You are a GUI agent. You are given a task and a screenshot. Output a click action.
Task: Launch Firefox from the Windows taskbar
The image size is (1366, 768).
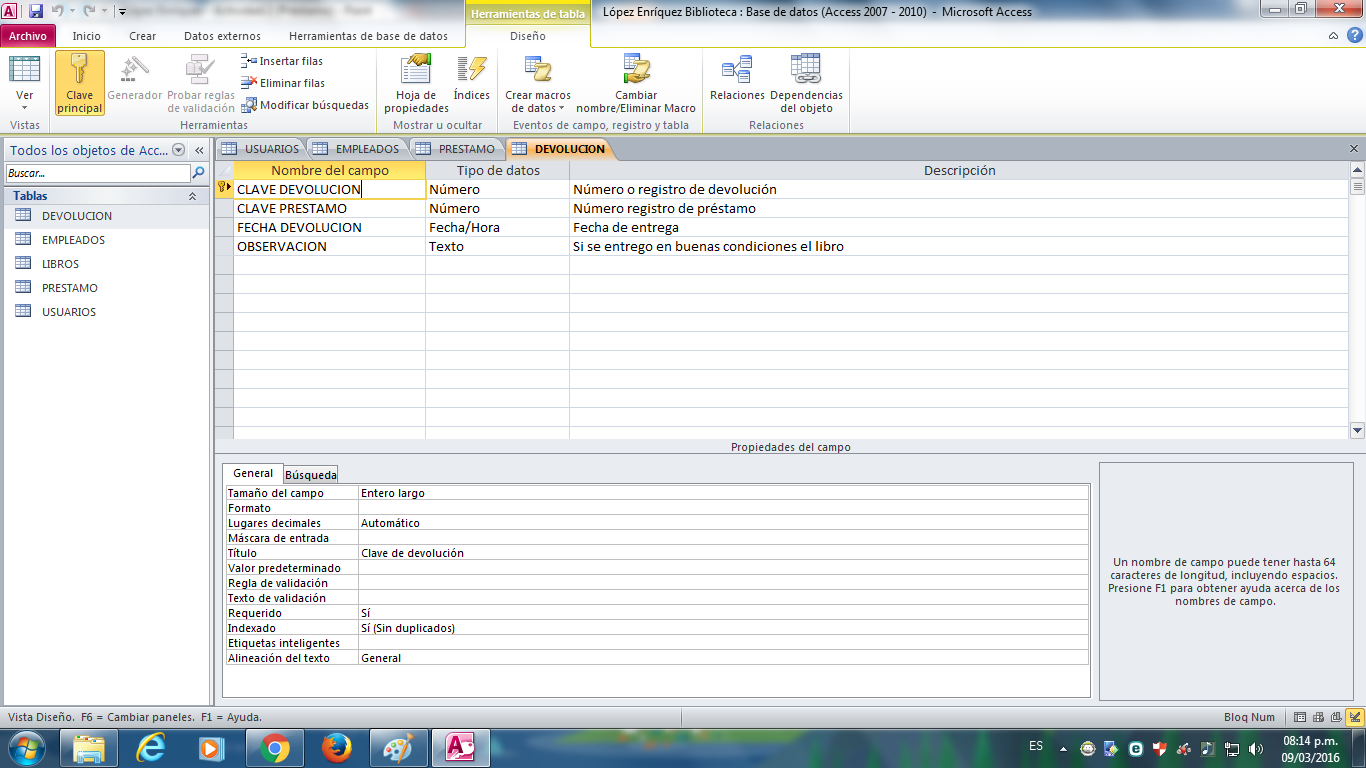(x=337, y=747)
